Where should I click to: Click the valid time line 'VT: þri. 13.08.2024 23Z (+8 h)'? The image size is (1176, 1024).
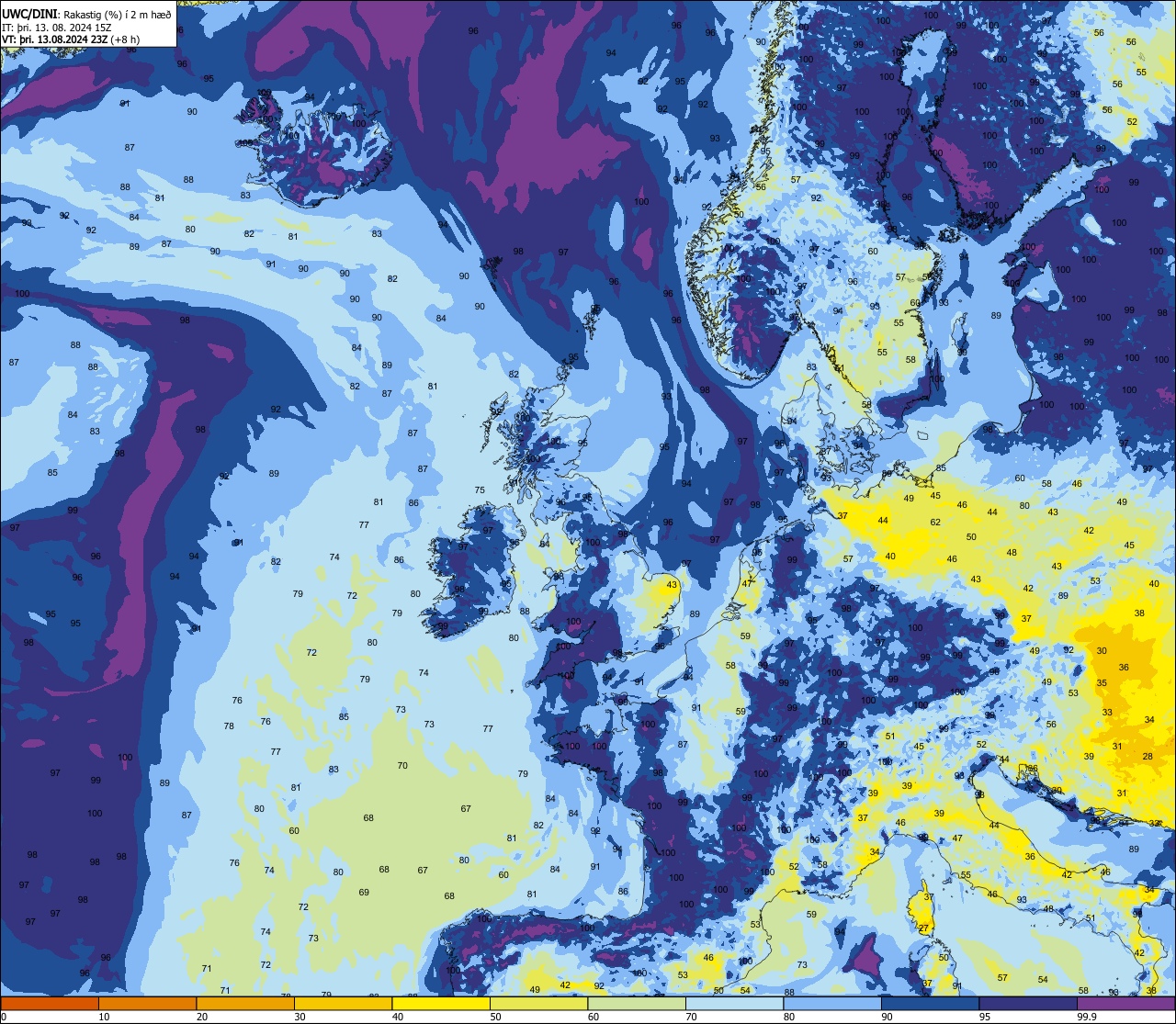[x=71, y=40]
